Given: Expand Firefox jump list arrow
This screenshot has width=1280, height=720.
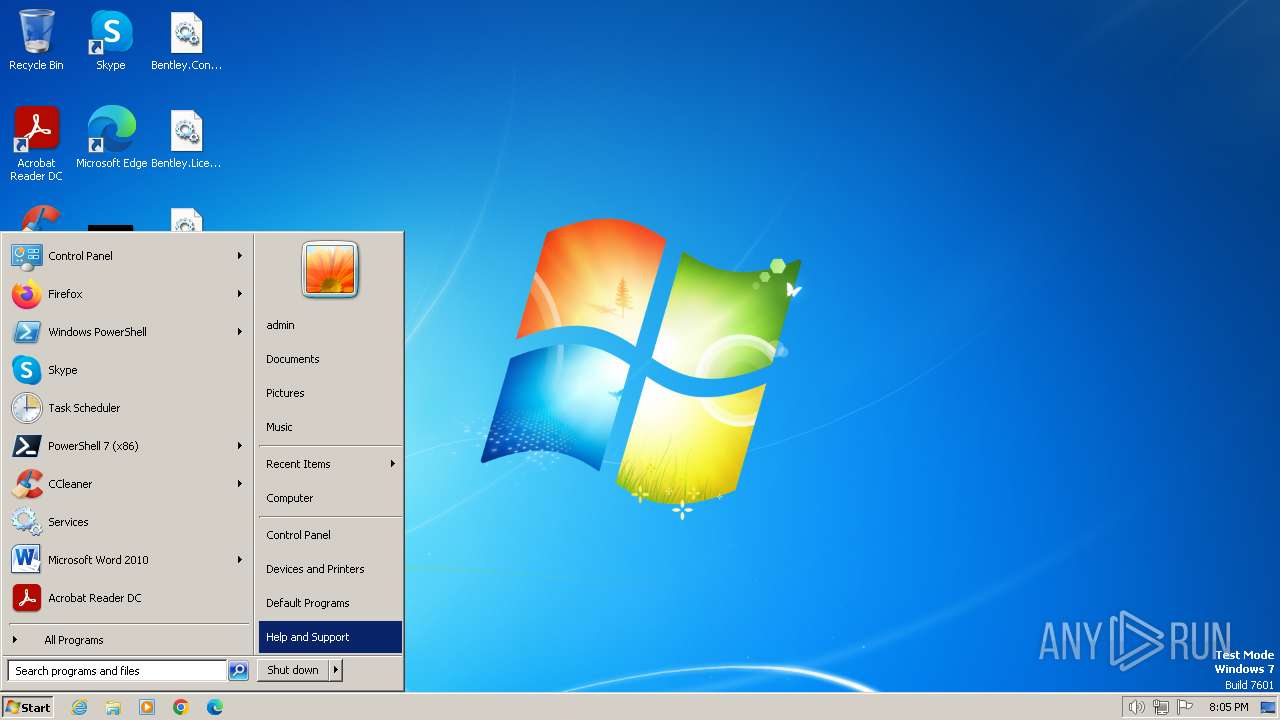Looking at the screenshot, I should (x=240, y=294).
